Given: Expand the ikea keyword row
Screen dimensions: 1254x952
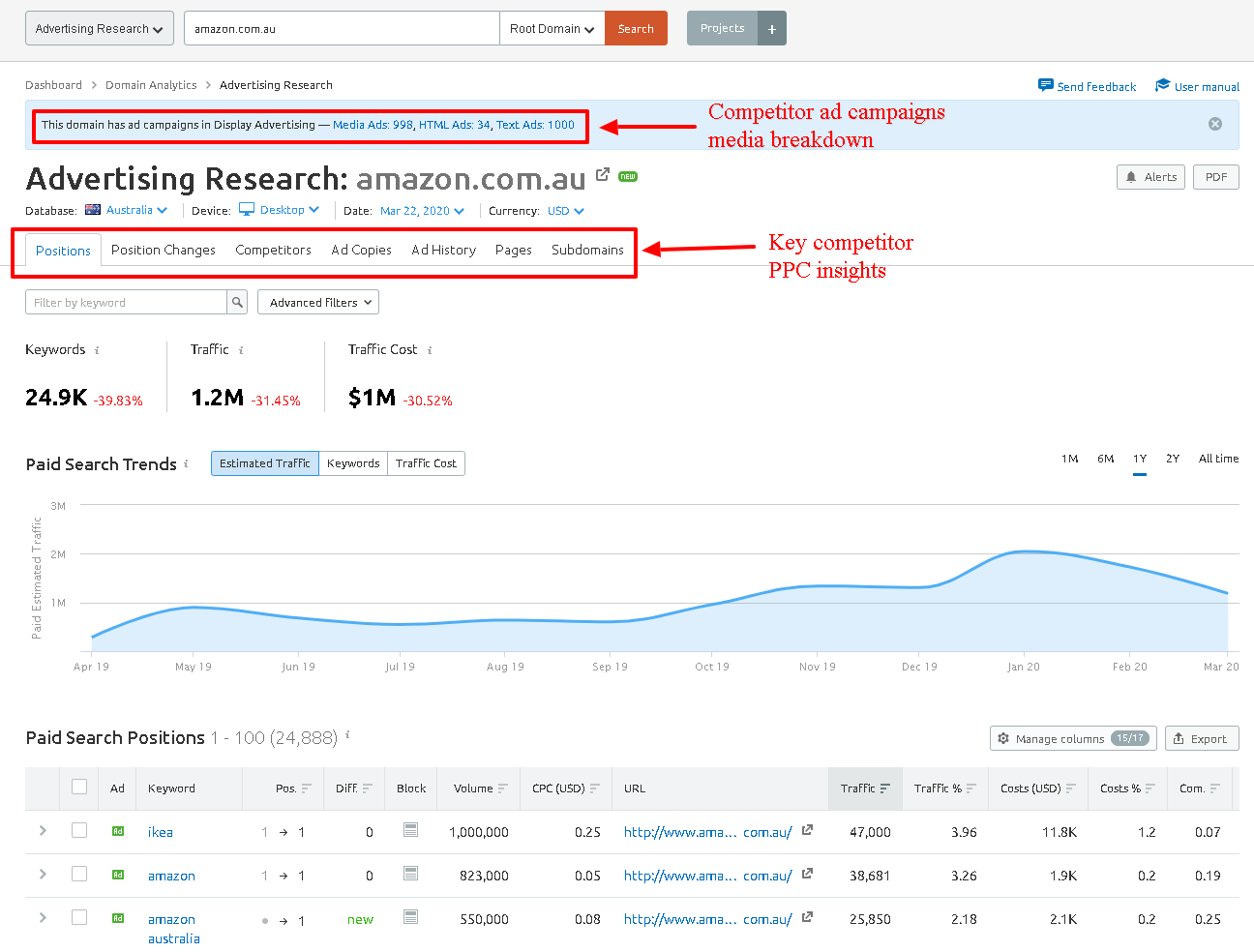Looking at the screenshot, I should coord(43,830).
